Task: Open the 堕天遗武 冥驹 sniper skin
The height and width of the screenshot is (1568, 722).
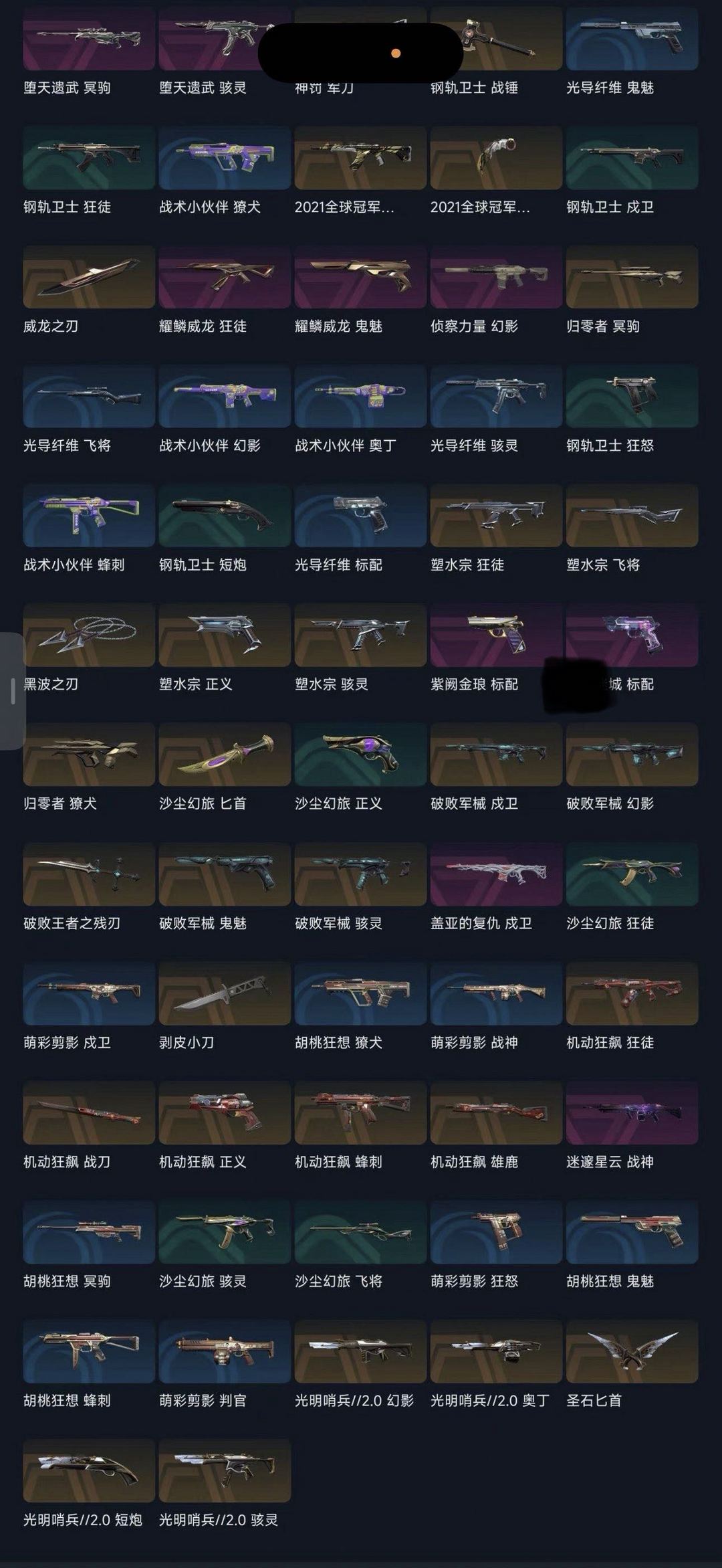Action: [89, 39]
